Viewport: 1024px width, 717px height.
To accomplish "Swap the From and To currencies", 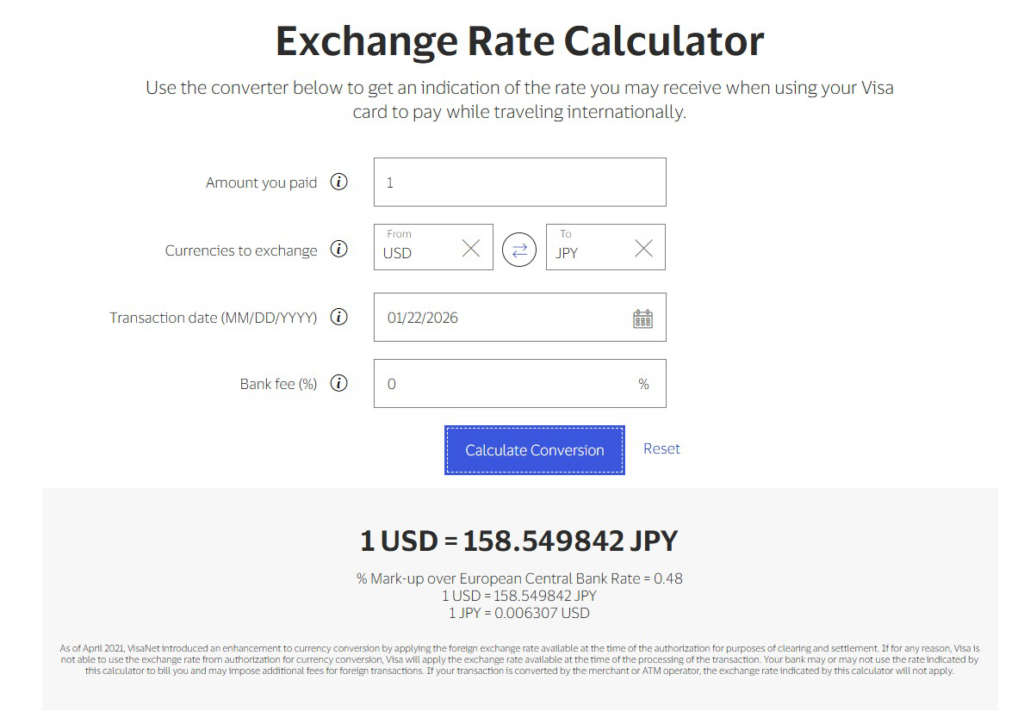I will (x=519, y=250).
